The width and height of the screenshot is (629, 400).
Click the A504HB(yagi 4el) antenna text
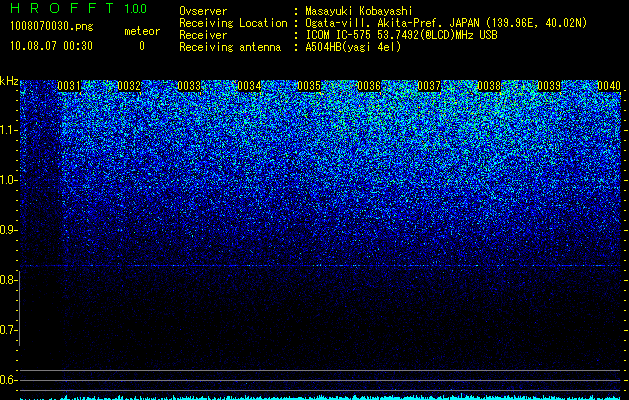tap(353, 47)
